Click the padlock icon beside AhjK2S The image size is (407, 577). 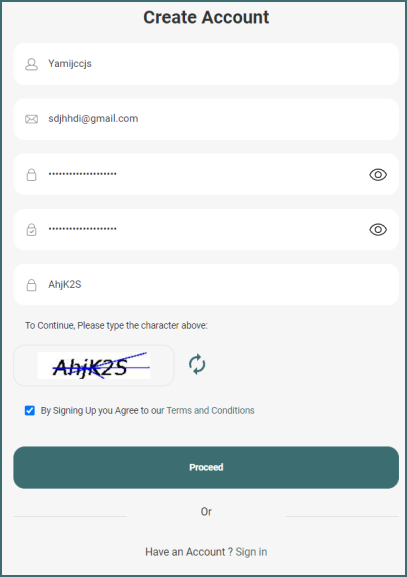[31, 285]
